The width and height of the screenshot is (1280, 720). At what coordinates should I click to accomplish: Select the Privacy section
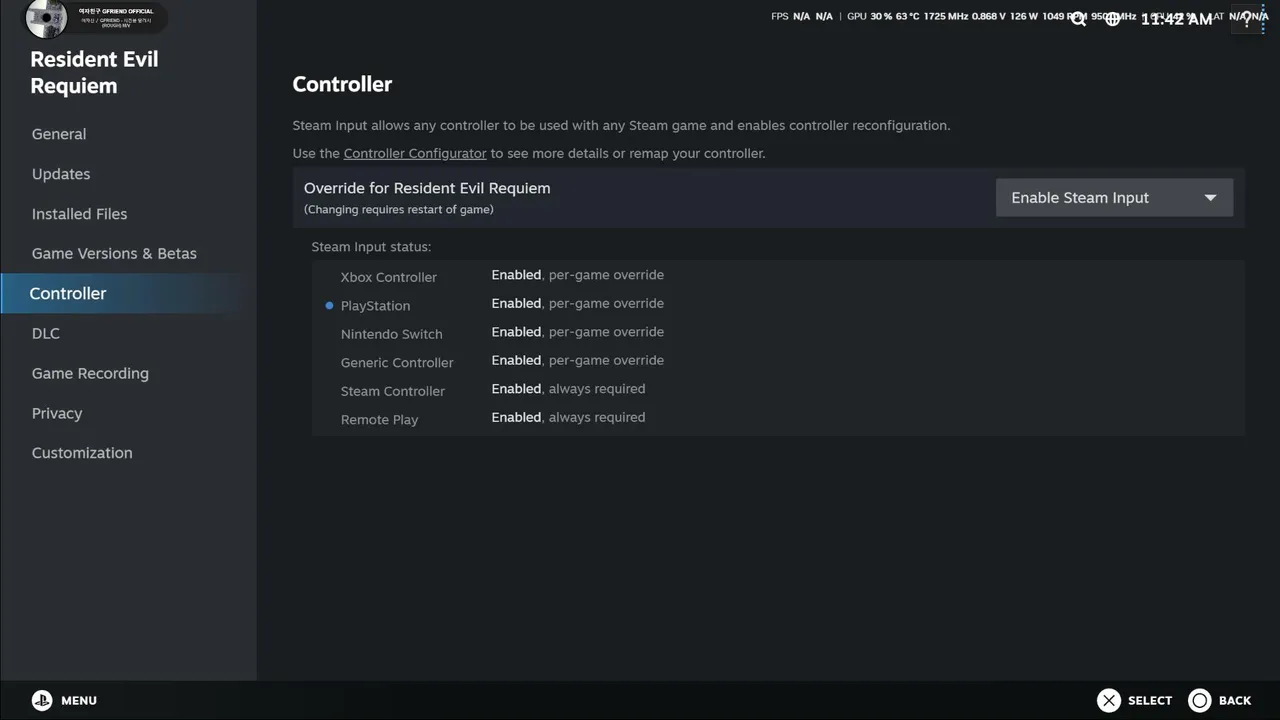point(57,413)
